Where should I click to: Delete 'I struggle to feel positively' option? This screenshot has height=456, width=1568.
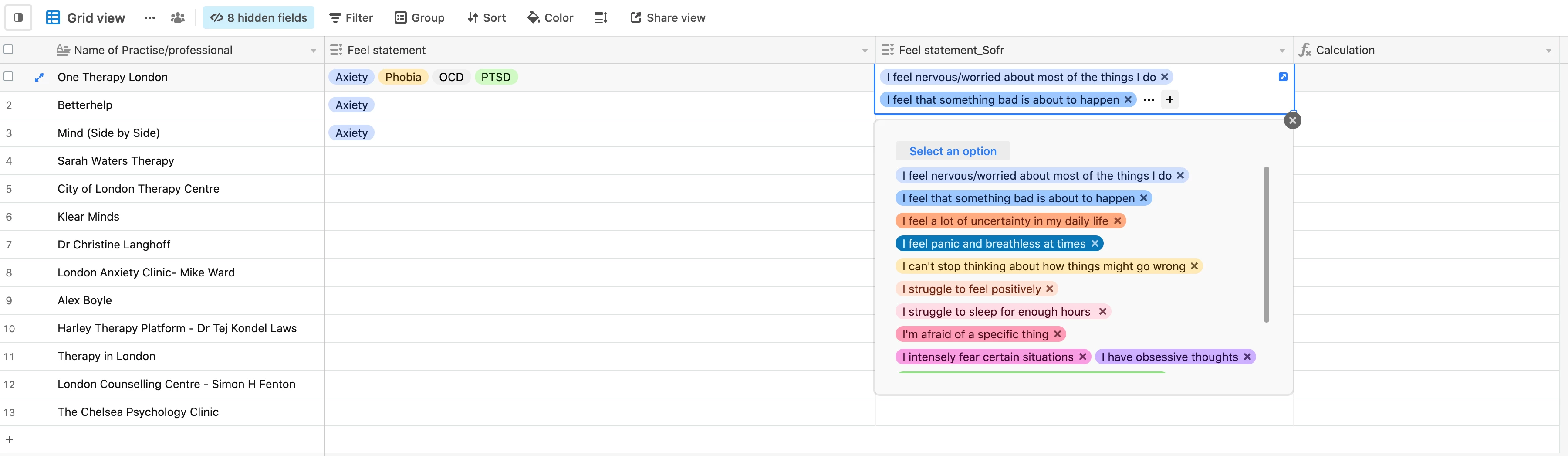tap(1050, 288)
